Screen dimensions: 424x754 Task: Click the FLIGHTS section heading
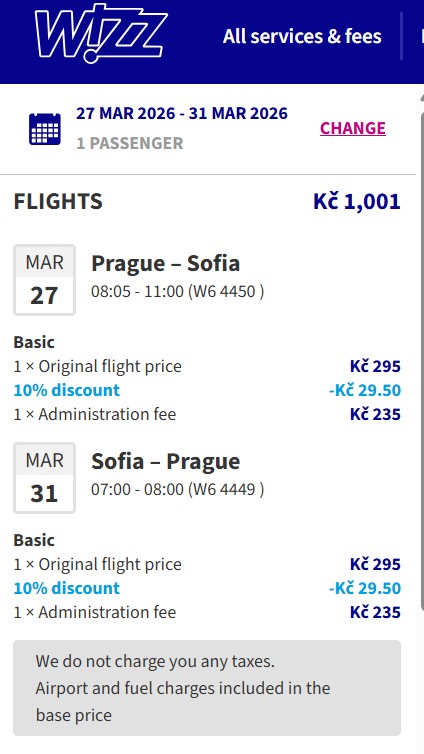tap(58, 201)
